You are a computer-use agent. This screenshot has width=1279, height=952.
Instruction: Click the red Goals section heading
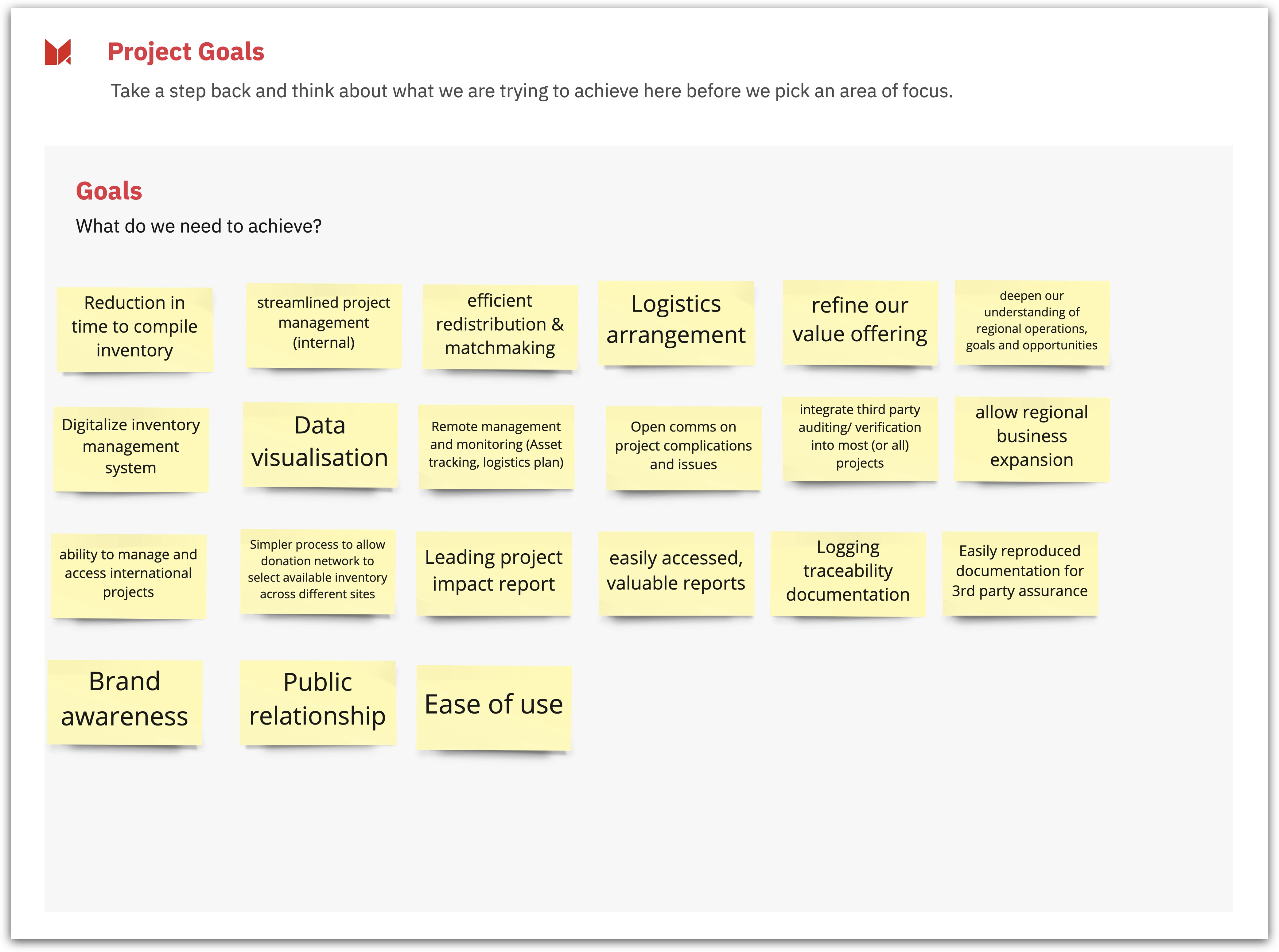109,191
